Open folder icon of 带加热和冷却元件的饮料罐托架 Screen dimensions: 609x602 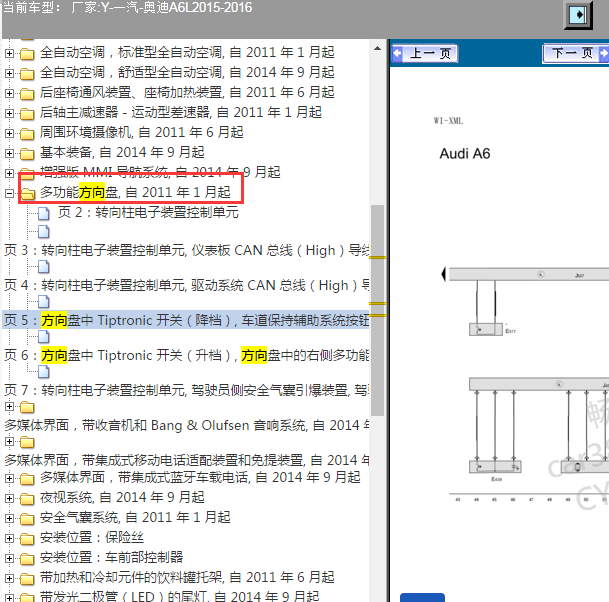pyautogui.click(x=27, y=579)
